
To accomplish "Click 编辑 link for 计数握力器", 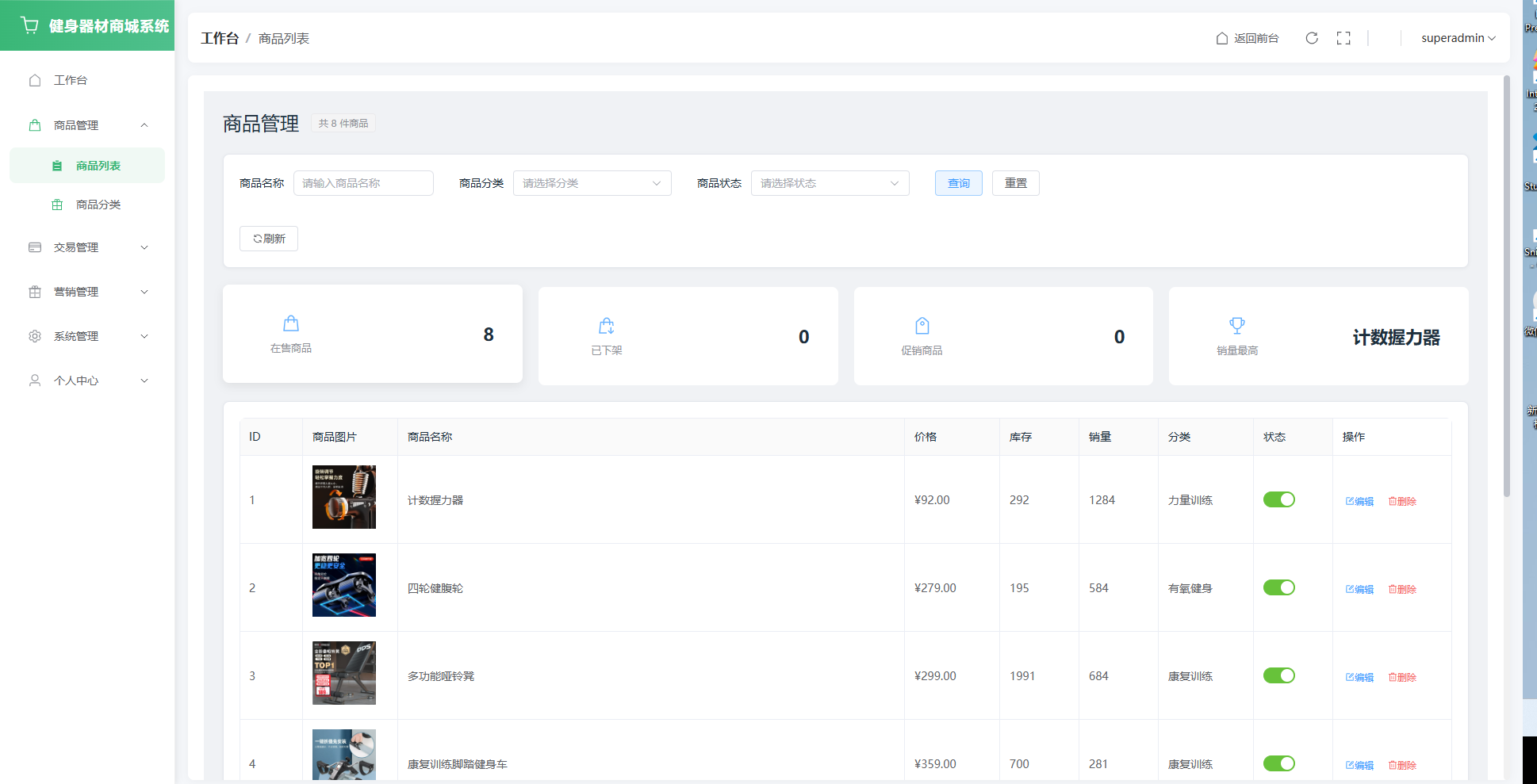I will click(x=1359, y=501).
